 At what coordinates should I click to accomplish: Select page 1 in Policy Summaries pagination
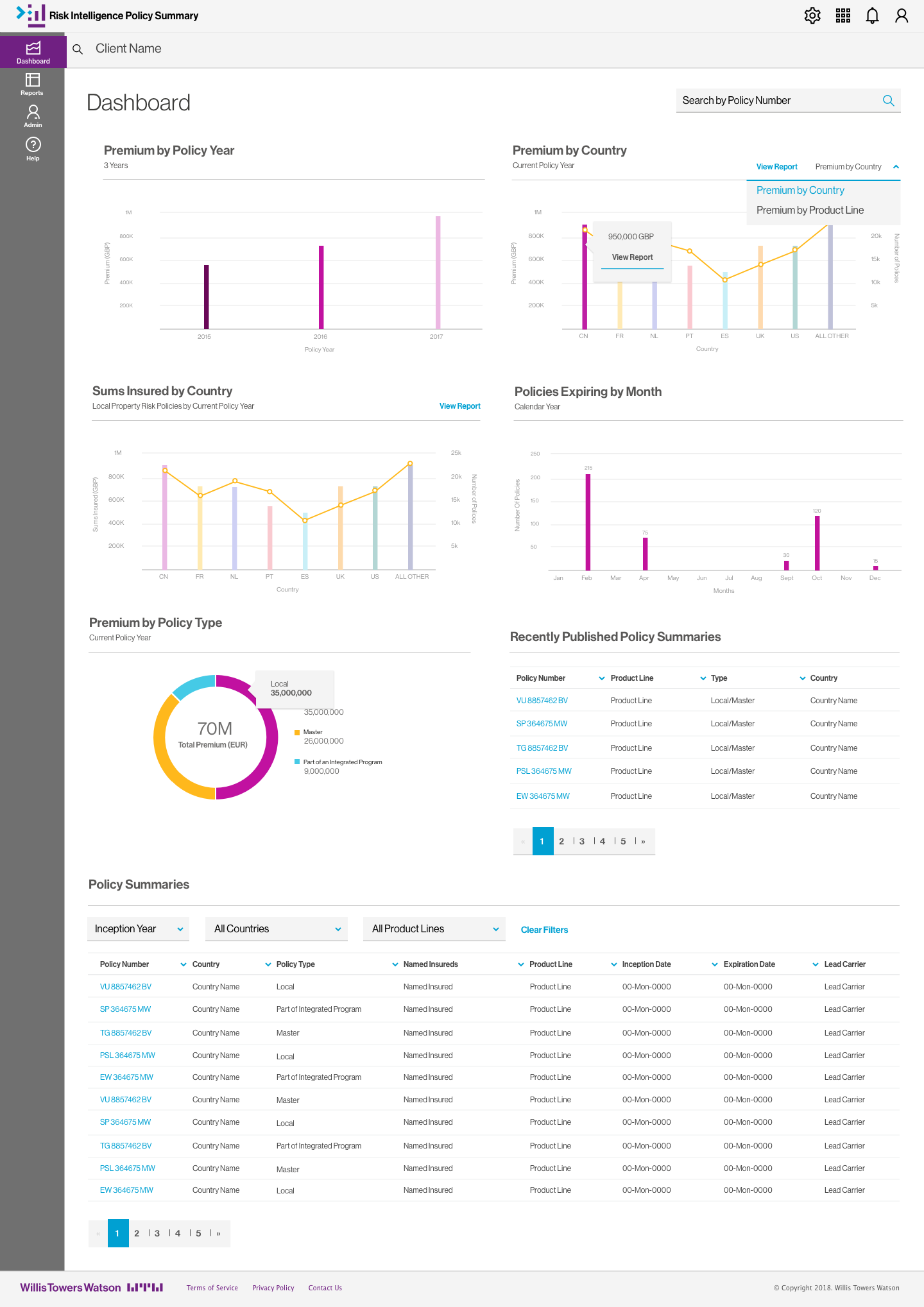[x=118, y=1233]
